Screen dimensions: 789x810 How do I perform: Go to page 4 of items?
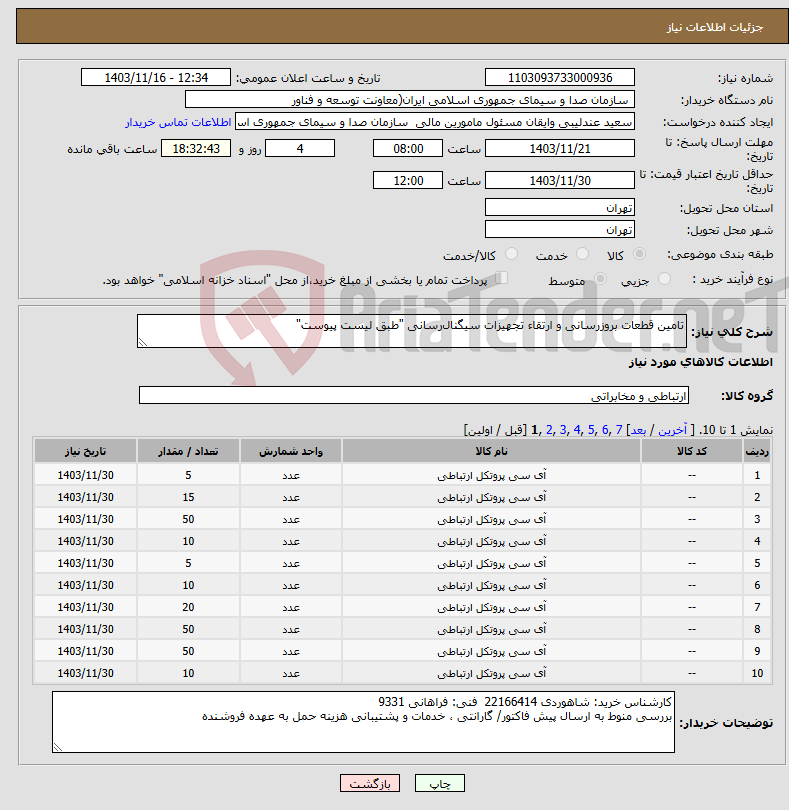577,430
